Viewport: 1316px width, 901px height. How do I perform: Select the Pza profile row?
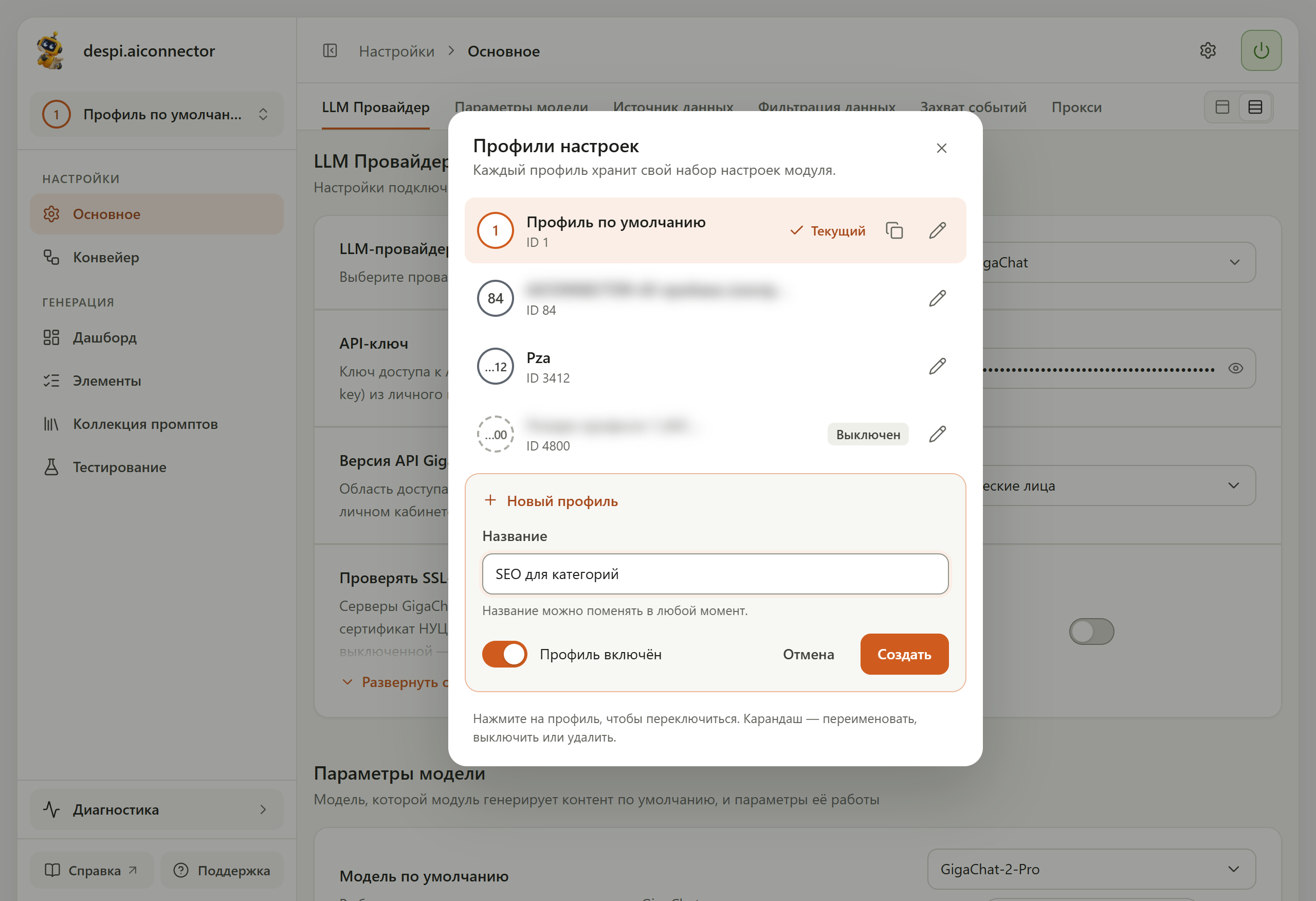715,367
